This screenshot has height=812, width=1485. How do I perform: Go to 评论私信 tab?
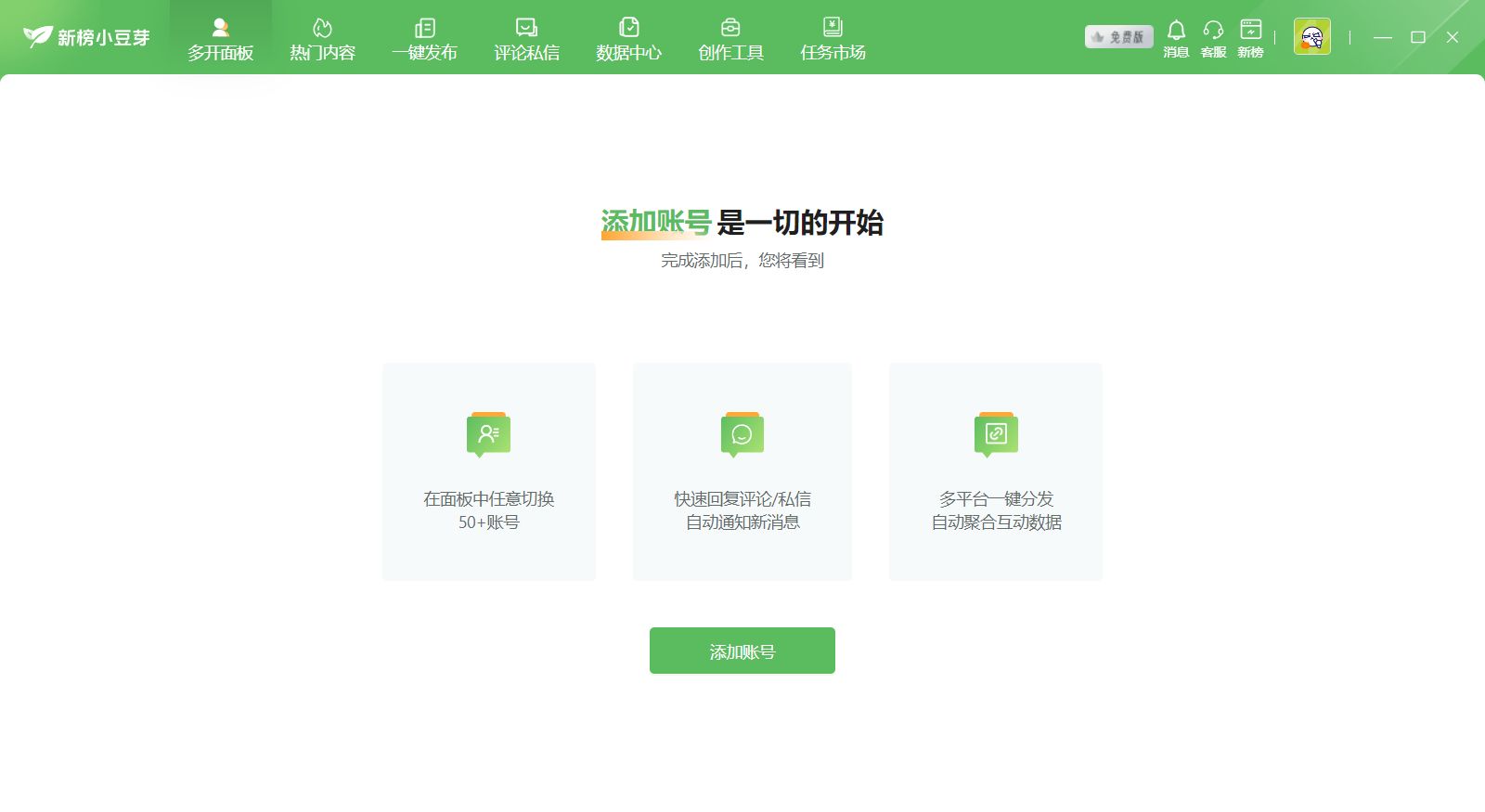(x=527, y=39)
